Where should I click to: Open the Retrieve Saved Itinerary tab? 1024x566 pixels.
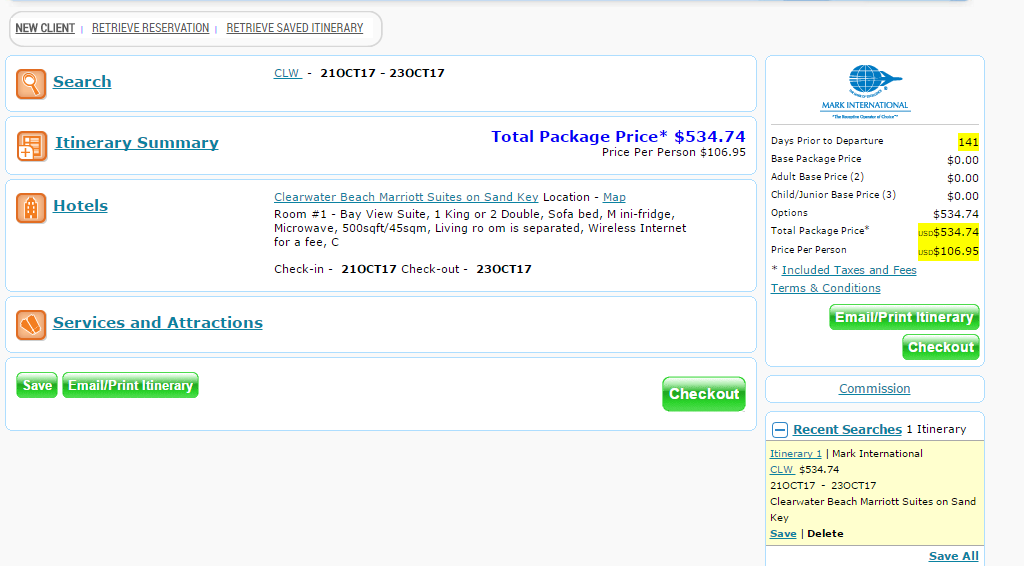pos(295,28)
